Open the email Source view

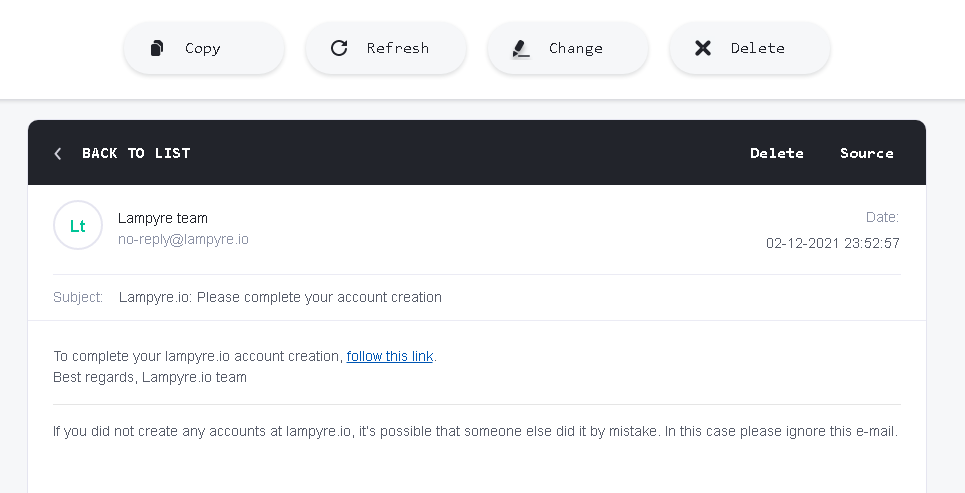coord(867,153)
